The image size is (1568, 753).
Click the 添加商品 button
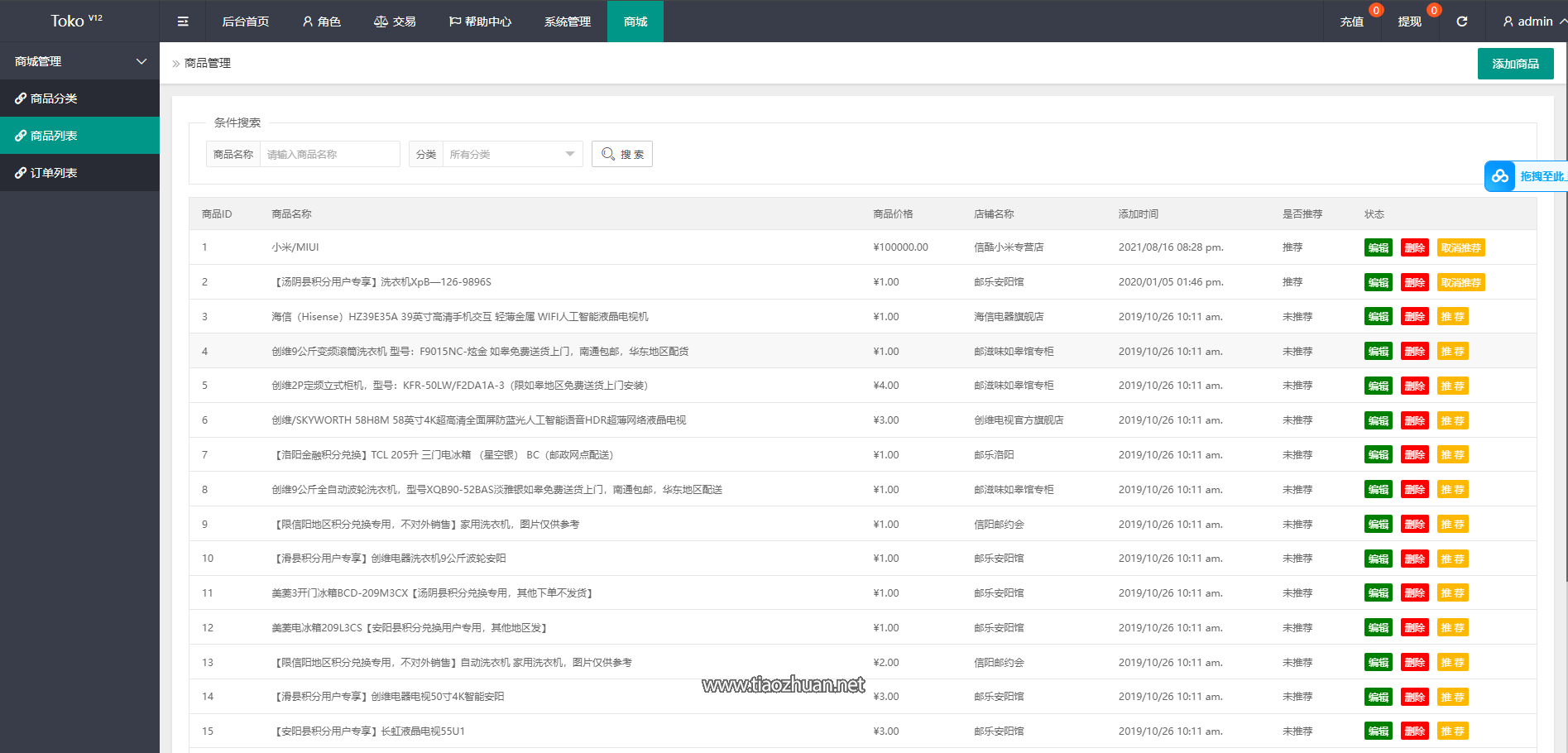1515,64
